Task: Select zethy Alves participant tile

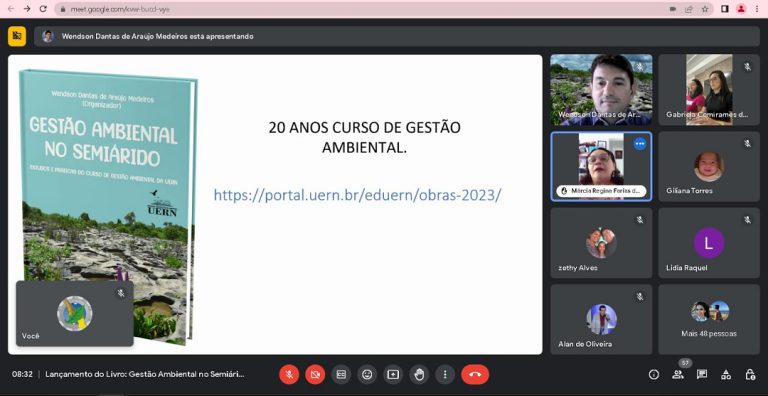Action: [601, 243]
